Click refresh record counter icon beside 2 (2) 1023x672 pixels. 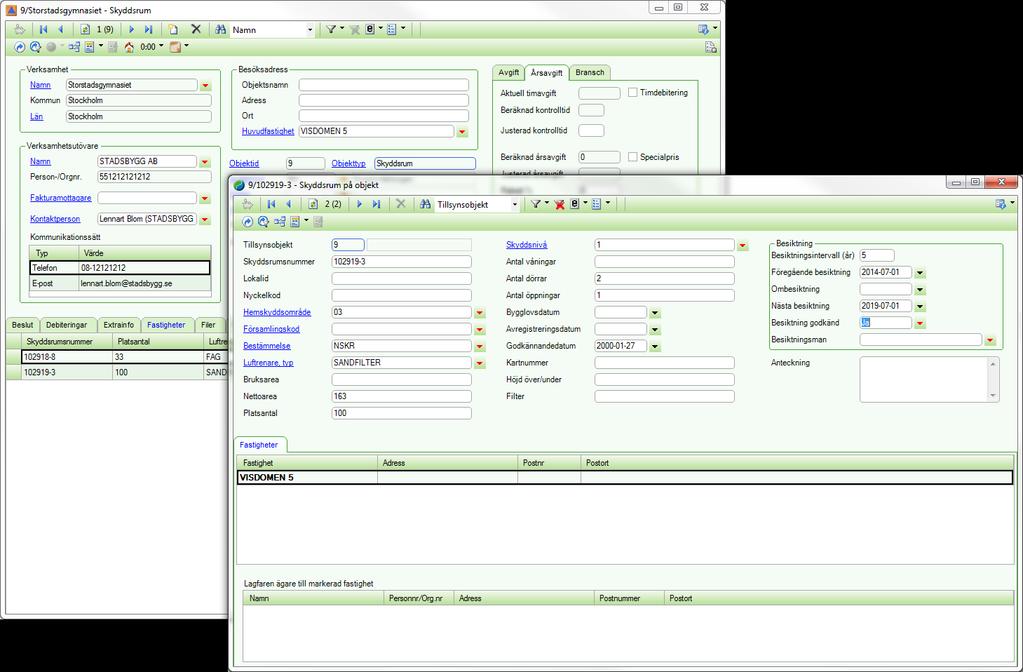click(313, 204)
